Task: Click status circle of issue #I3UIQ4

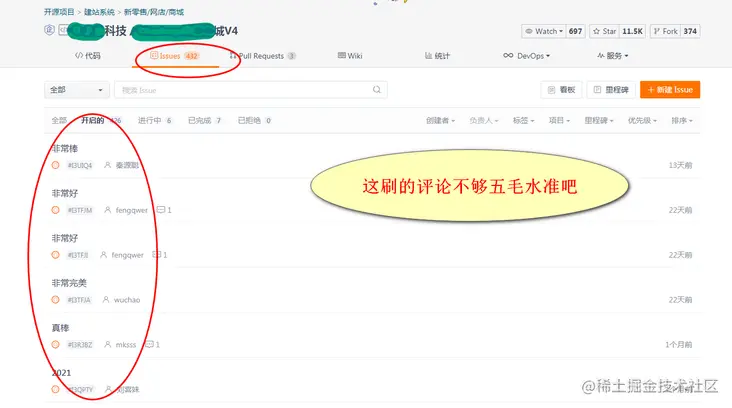Action: [55, 165]
